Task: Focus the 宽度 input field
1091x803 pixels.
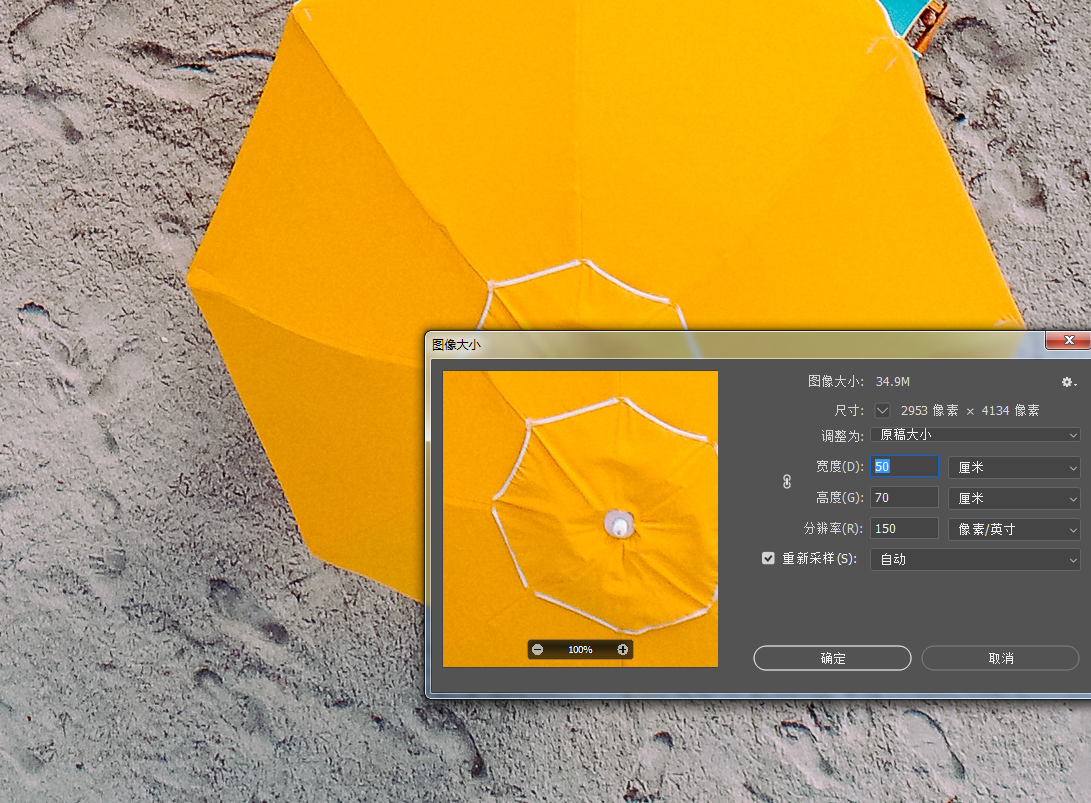Action: [905, 467]
